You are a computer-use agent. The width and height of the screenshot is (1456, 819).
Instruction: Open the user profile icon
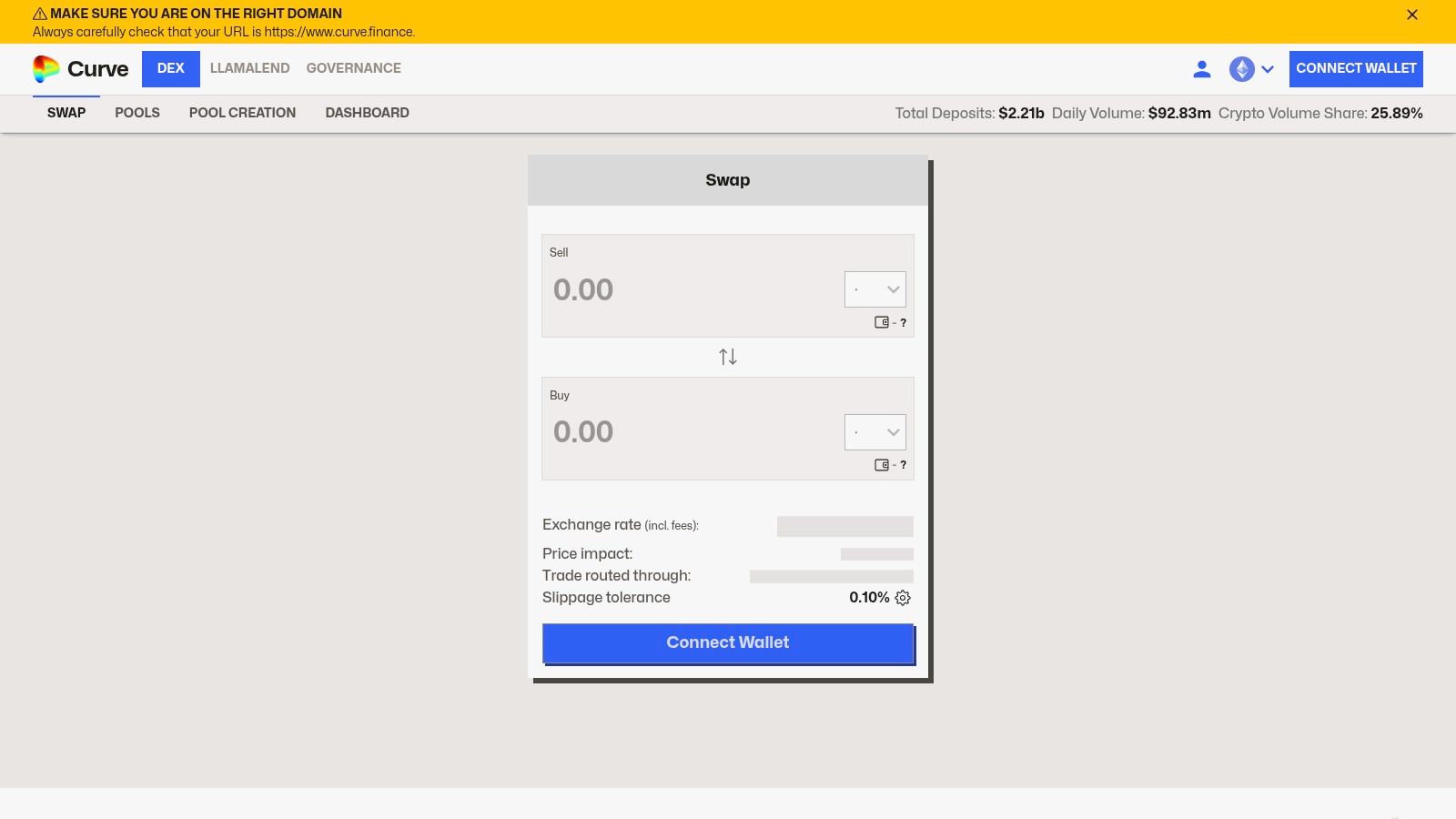coord(1202,68)
